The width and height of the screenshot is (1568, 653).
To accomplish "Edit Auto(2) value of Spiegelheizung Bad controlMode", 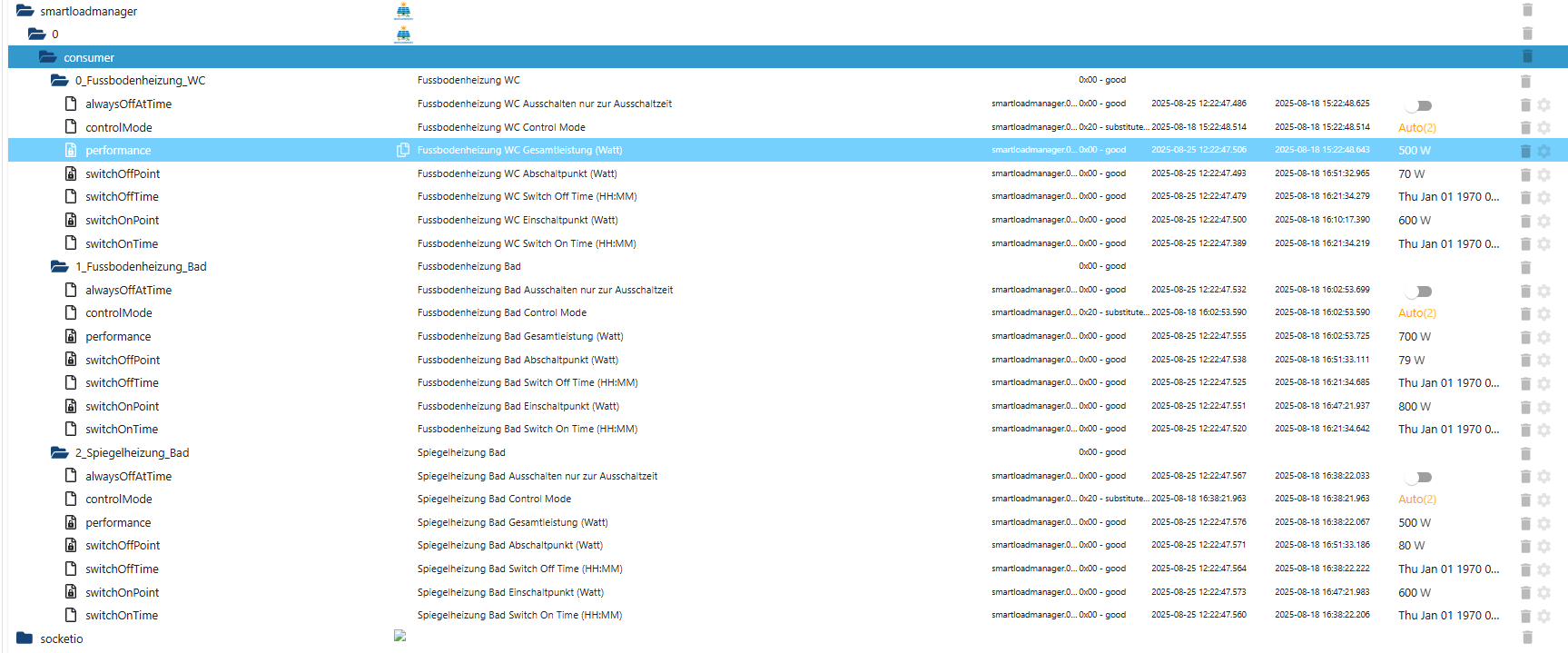I will click(x=1417, y=500).
